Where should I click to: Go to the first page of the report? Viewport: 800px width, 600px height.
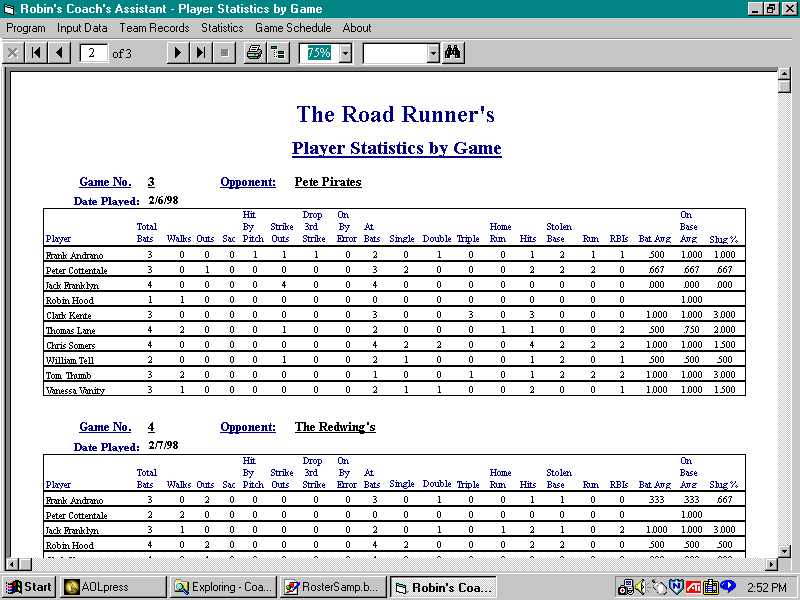click(x=36, y=53)
